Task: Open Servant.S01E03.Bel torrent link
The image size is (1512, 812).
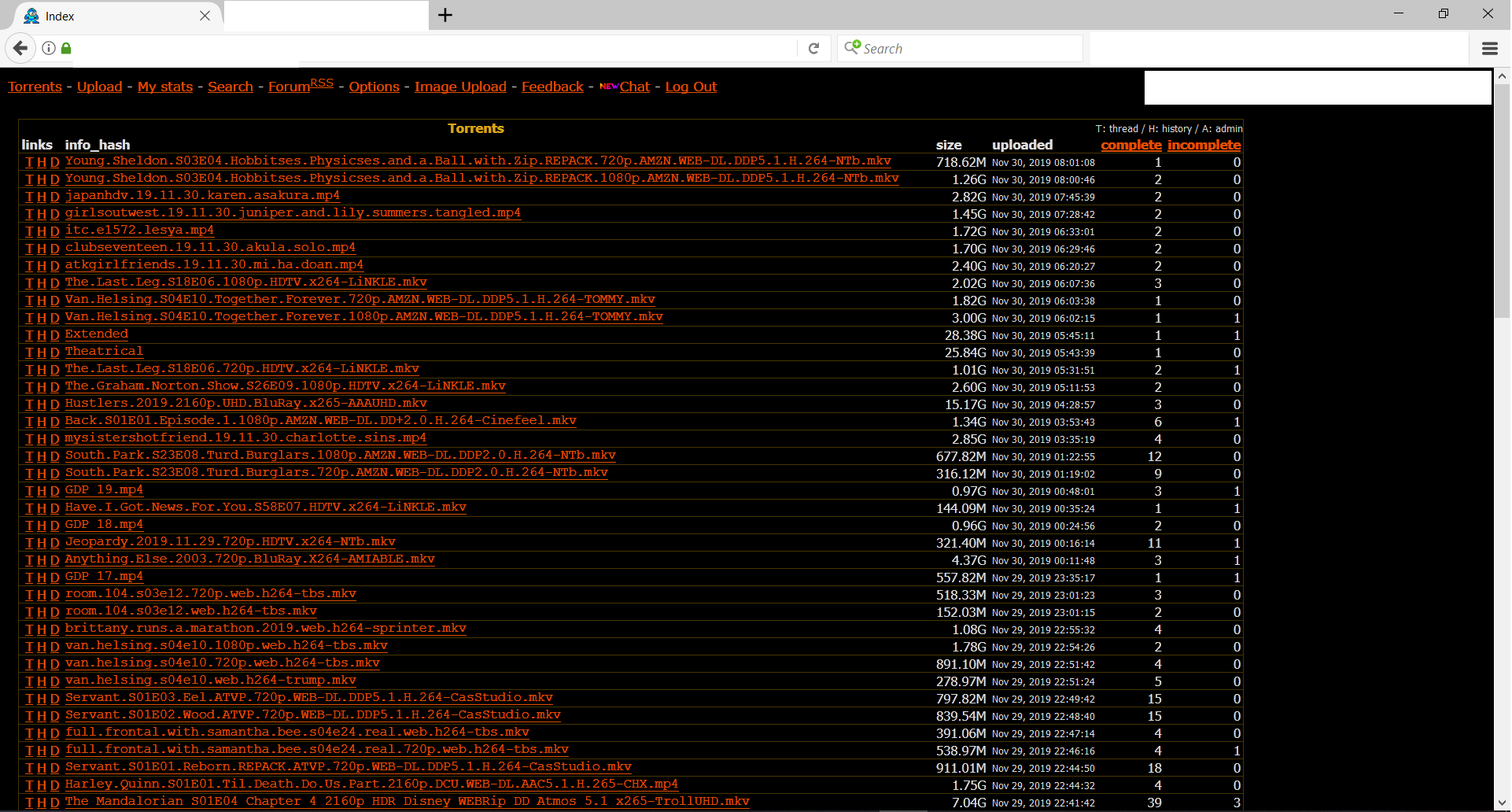Action: [x=308, y=698]
